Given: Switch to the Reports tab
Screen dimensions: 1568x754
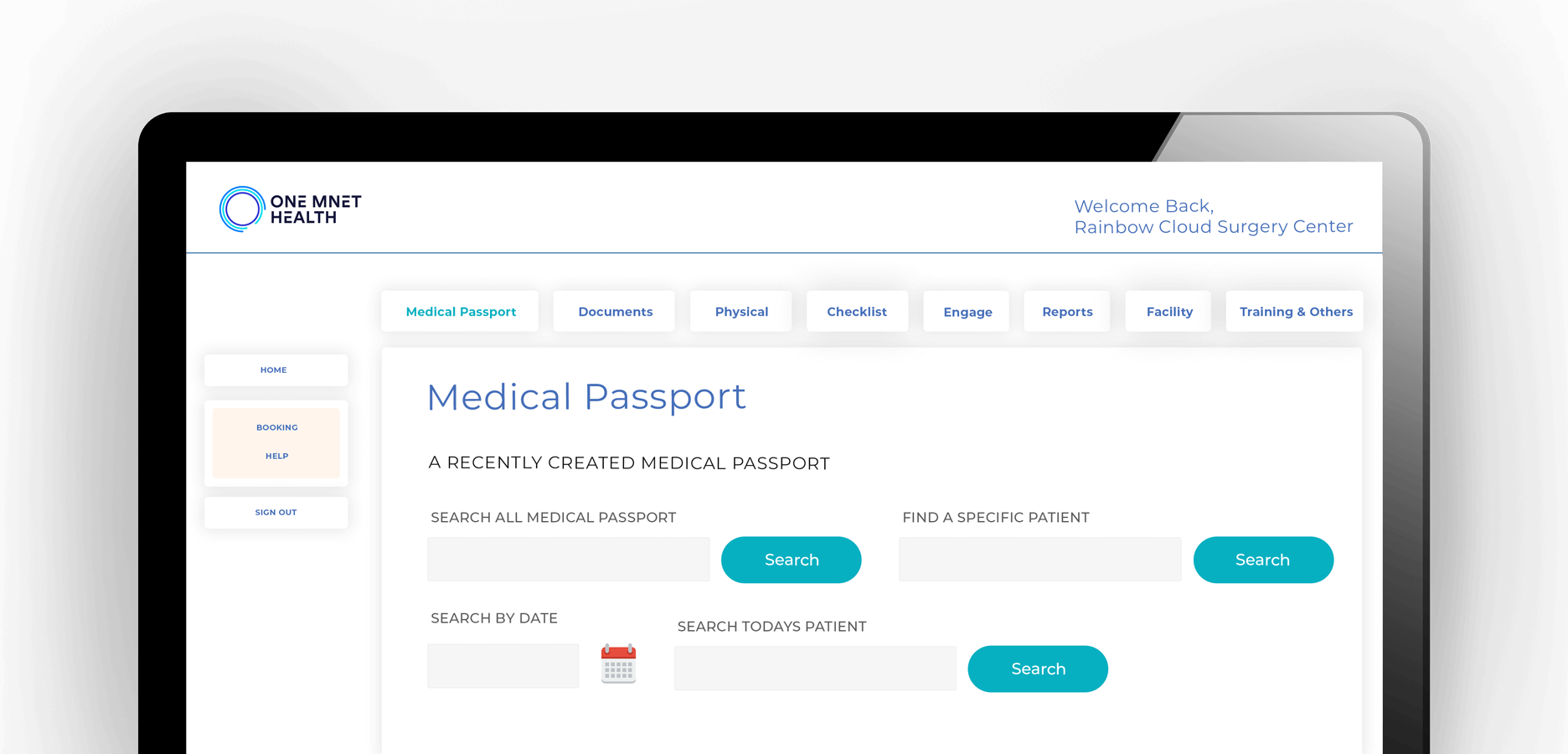Looking at the screenshot, I should click(x=1067, y=311).
